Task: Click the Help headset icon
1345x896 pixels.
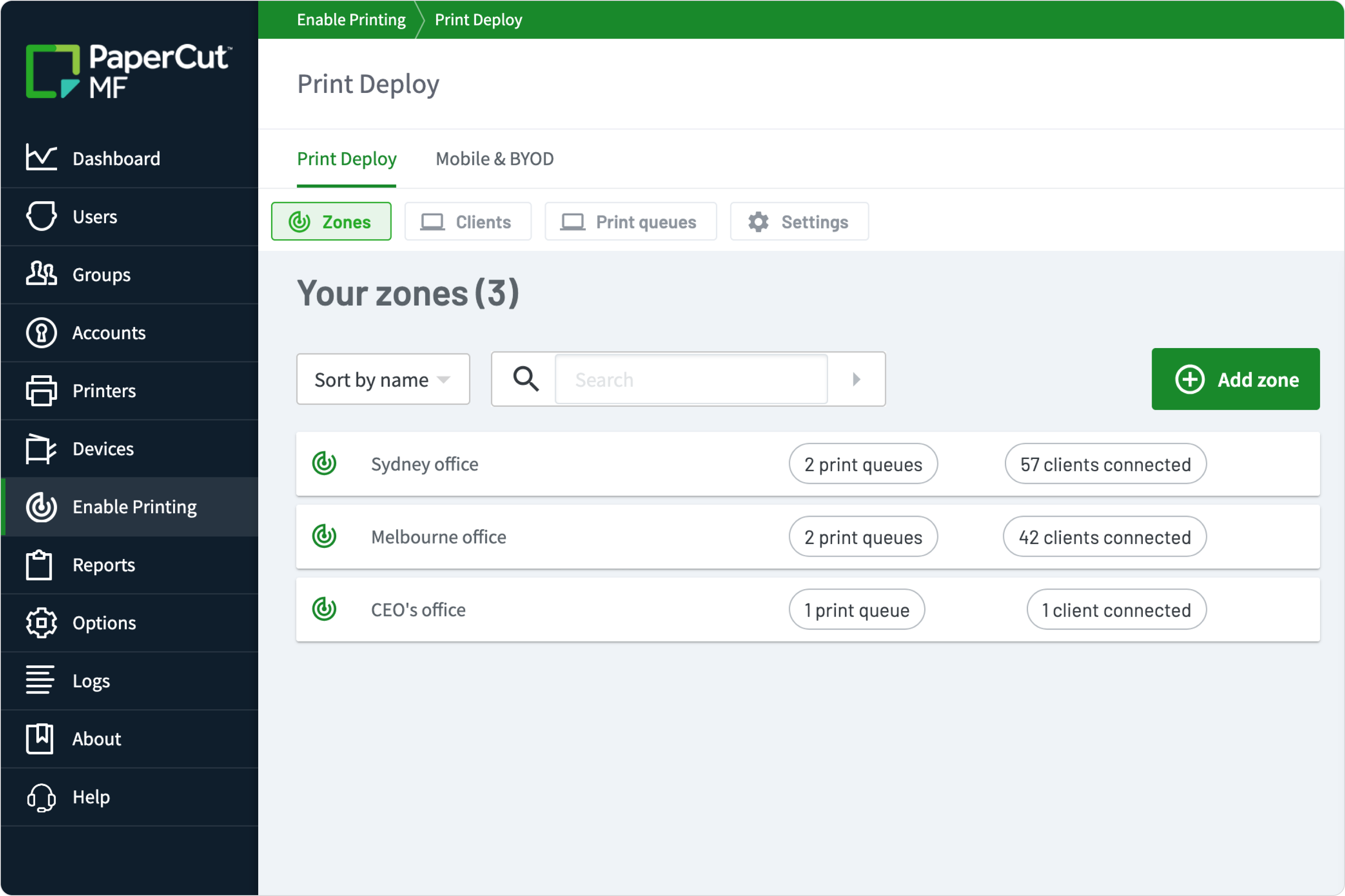Action: (x=41, y=797)
